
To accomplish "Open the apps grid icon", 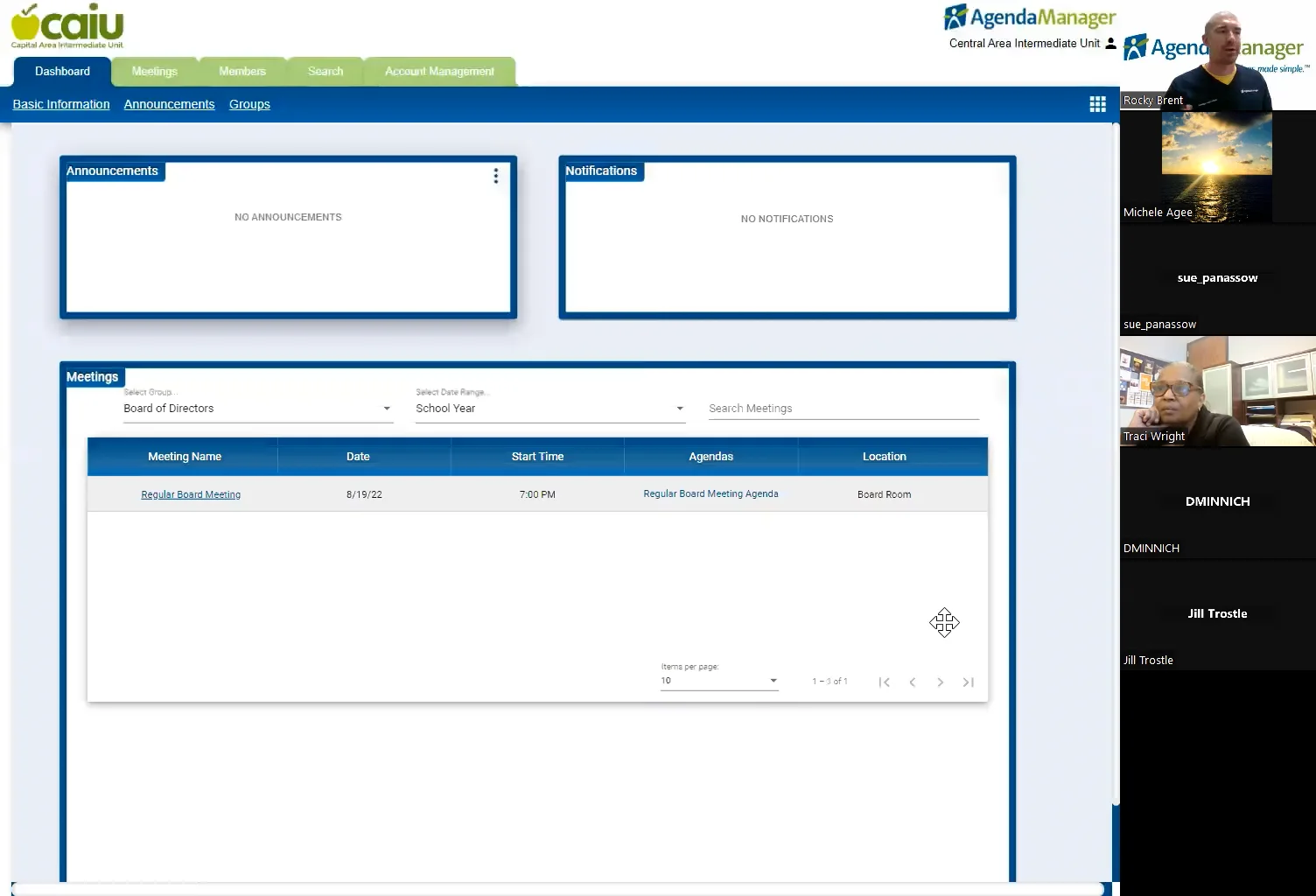I will (1097, 104).
